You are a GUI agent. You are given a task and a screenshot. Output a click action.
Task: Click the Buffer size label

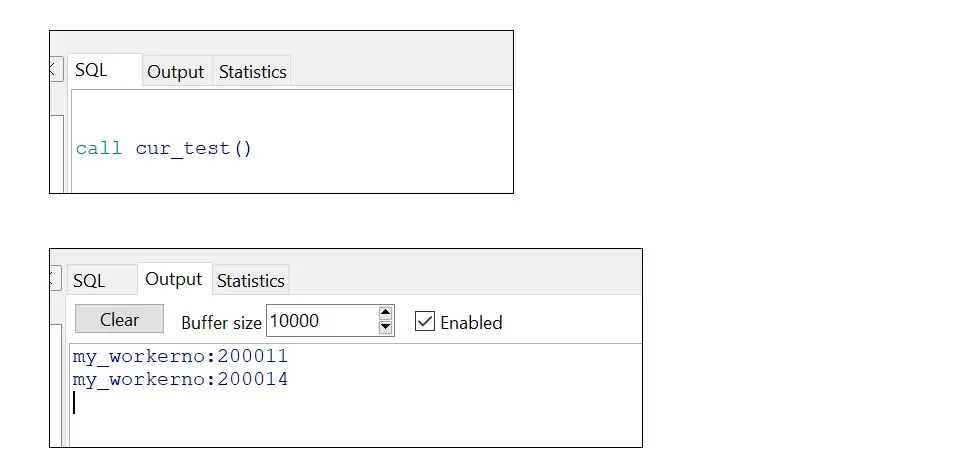221,322
